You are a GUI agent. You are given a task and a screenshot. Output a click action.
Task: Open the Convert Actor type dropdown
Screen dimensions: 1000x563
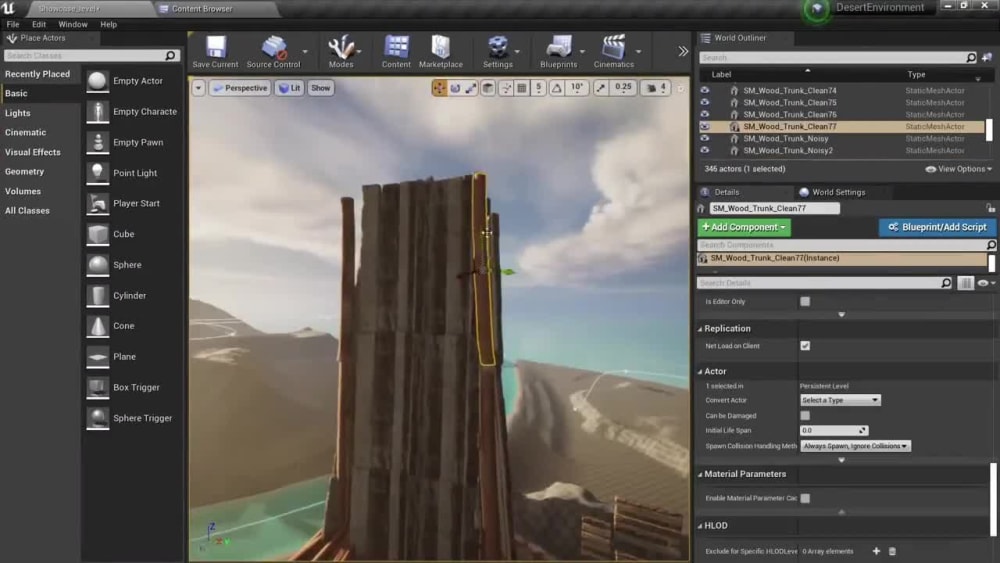click(x=840, y=400)
